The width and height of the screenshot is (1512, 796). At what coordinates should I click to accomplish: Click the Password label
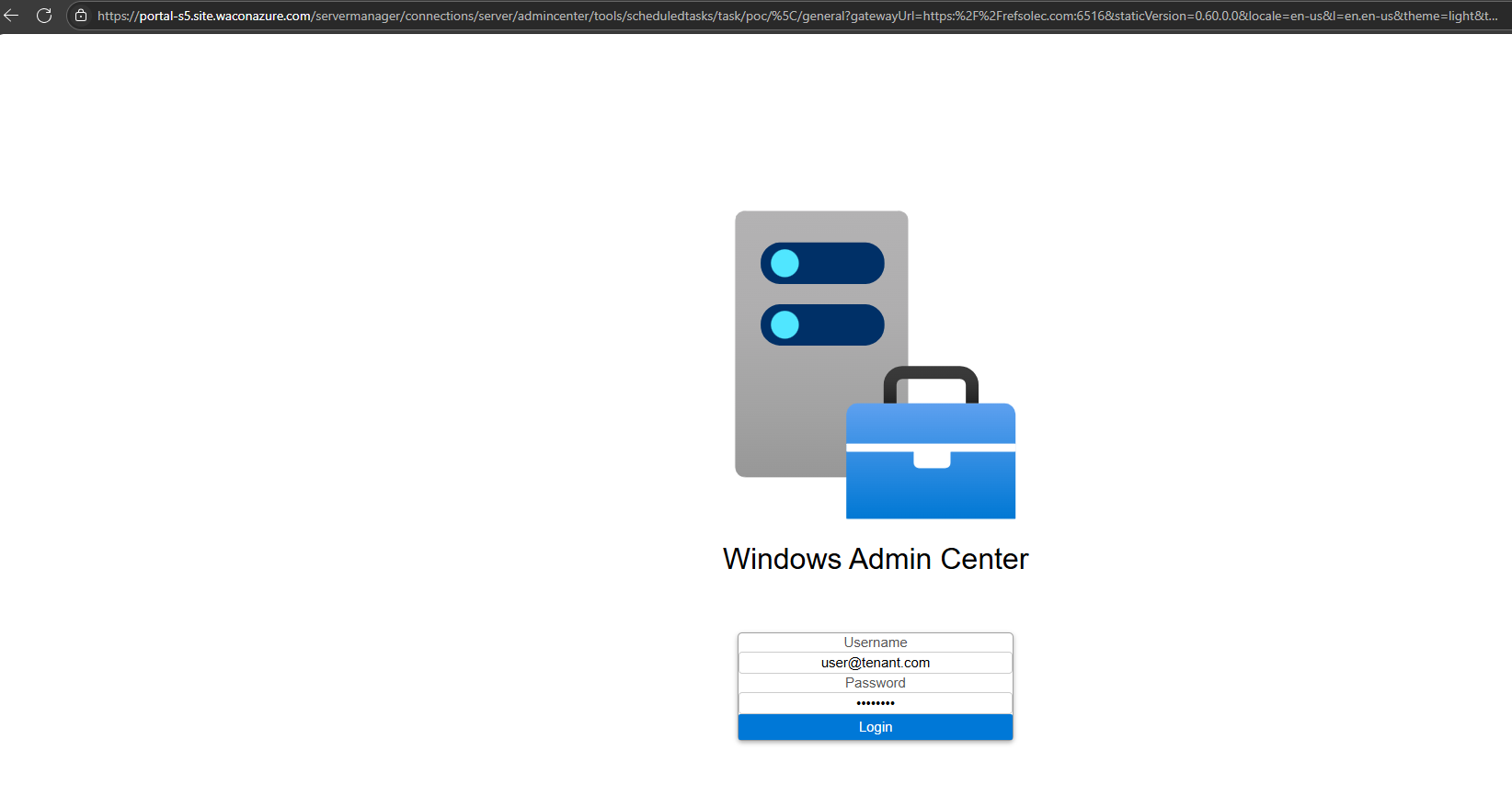[x=876, y=683]
